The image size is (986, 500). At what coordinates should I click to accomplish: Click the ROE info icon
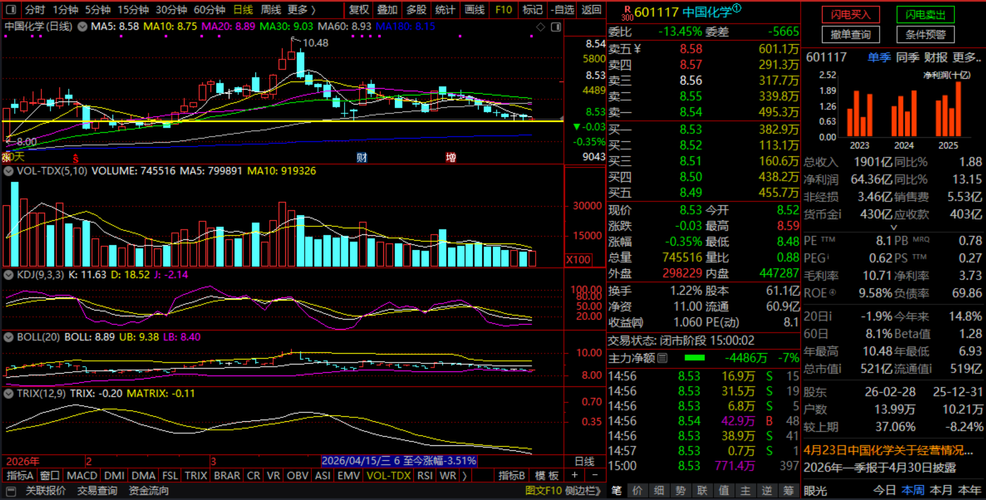point(833,292)
